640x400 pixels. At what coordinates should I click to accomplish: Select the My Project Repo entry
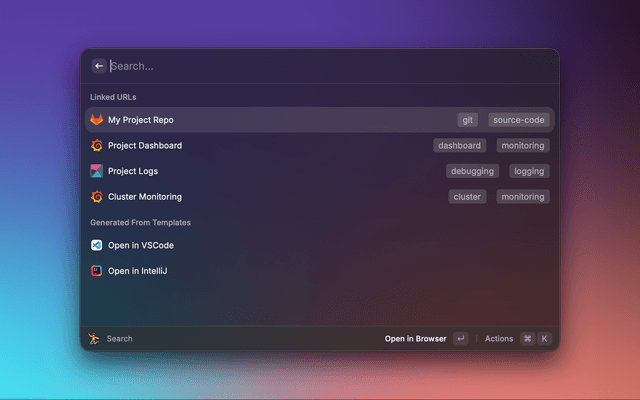141,120
